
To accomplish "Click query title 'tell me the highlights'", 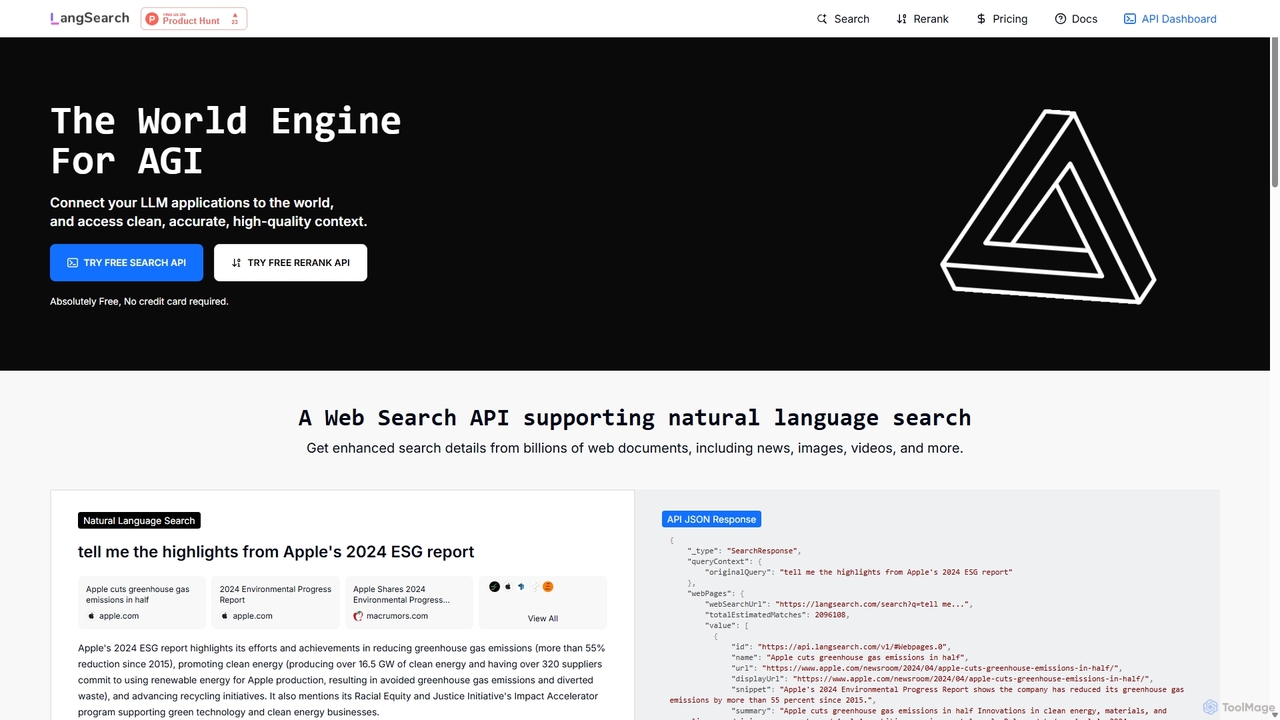I will click(276, 552).
